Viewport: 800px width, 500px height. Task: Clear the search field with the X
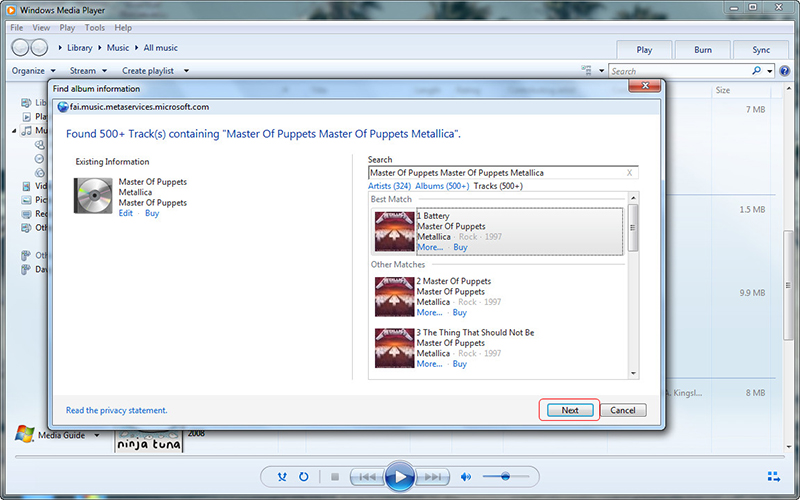point(629,173)
